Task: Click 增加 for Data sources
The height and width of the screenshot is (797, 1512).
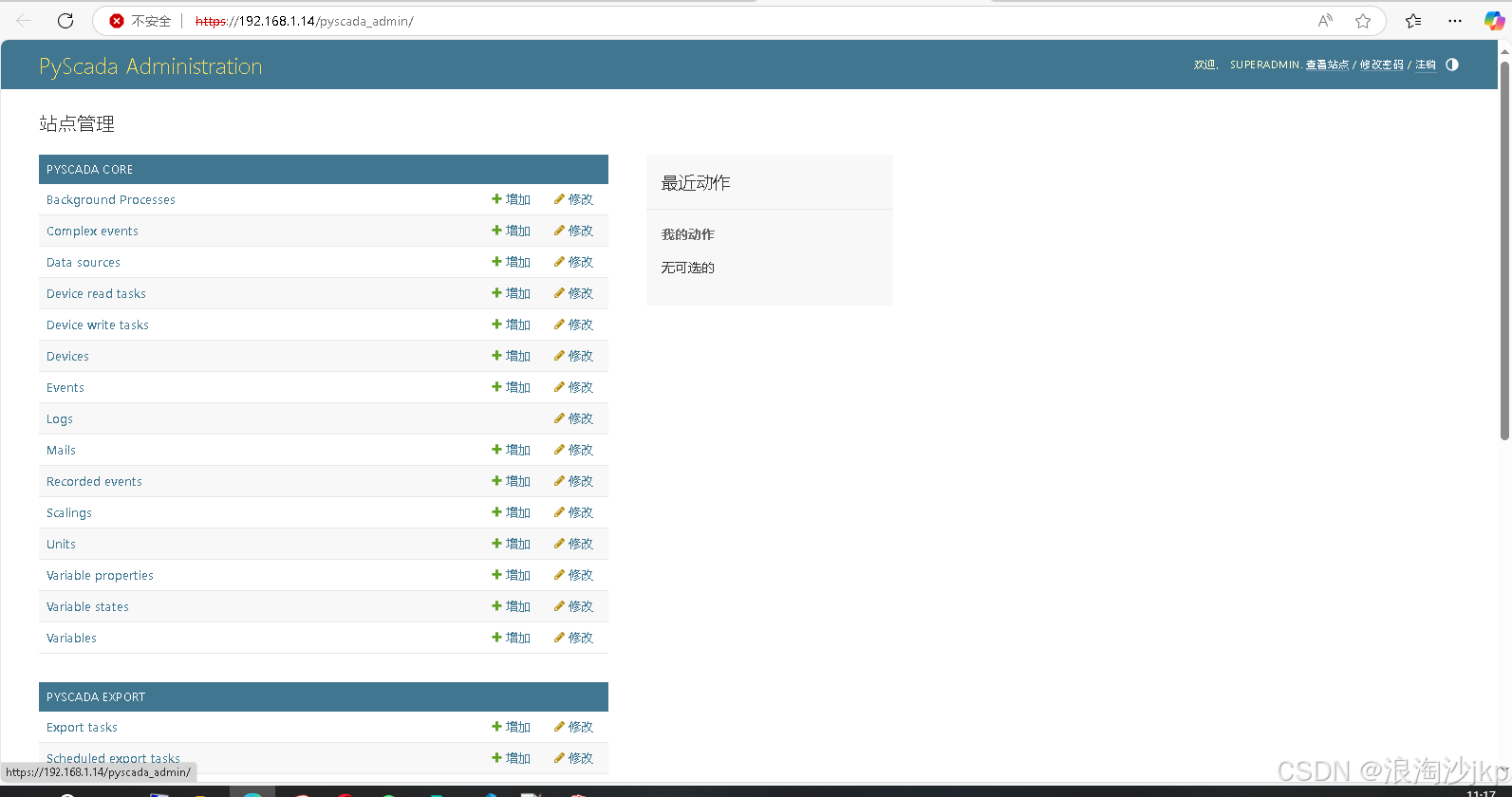Action: [511, 262]
